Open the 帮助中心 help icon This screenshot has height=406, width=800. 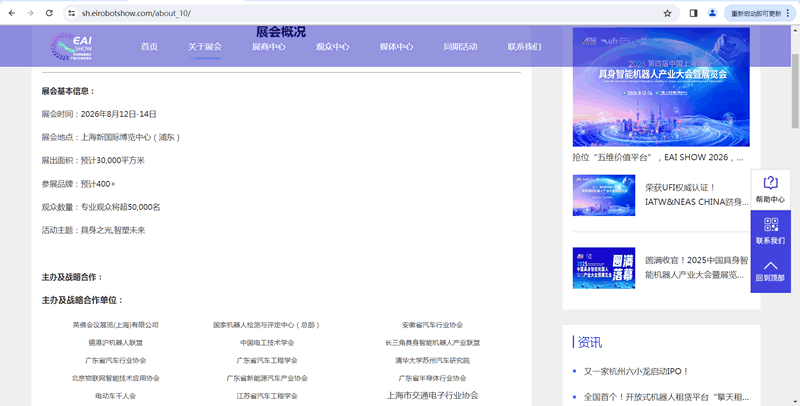770,183
